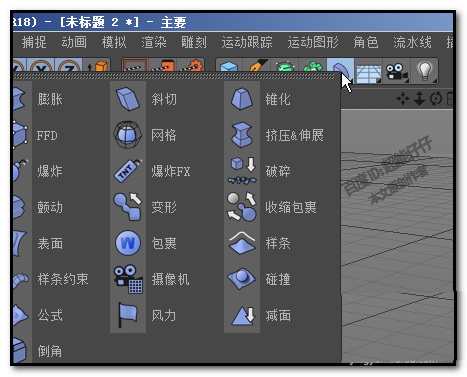Toggle the Z axis lock

tap(69, 66)
